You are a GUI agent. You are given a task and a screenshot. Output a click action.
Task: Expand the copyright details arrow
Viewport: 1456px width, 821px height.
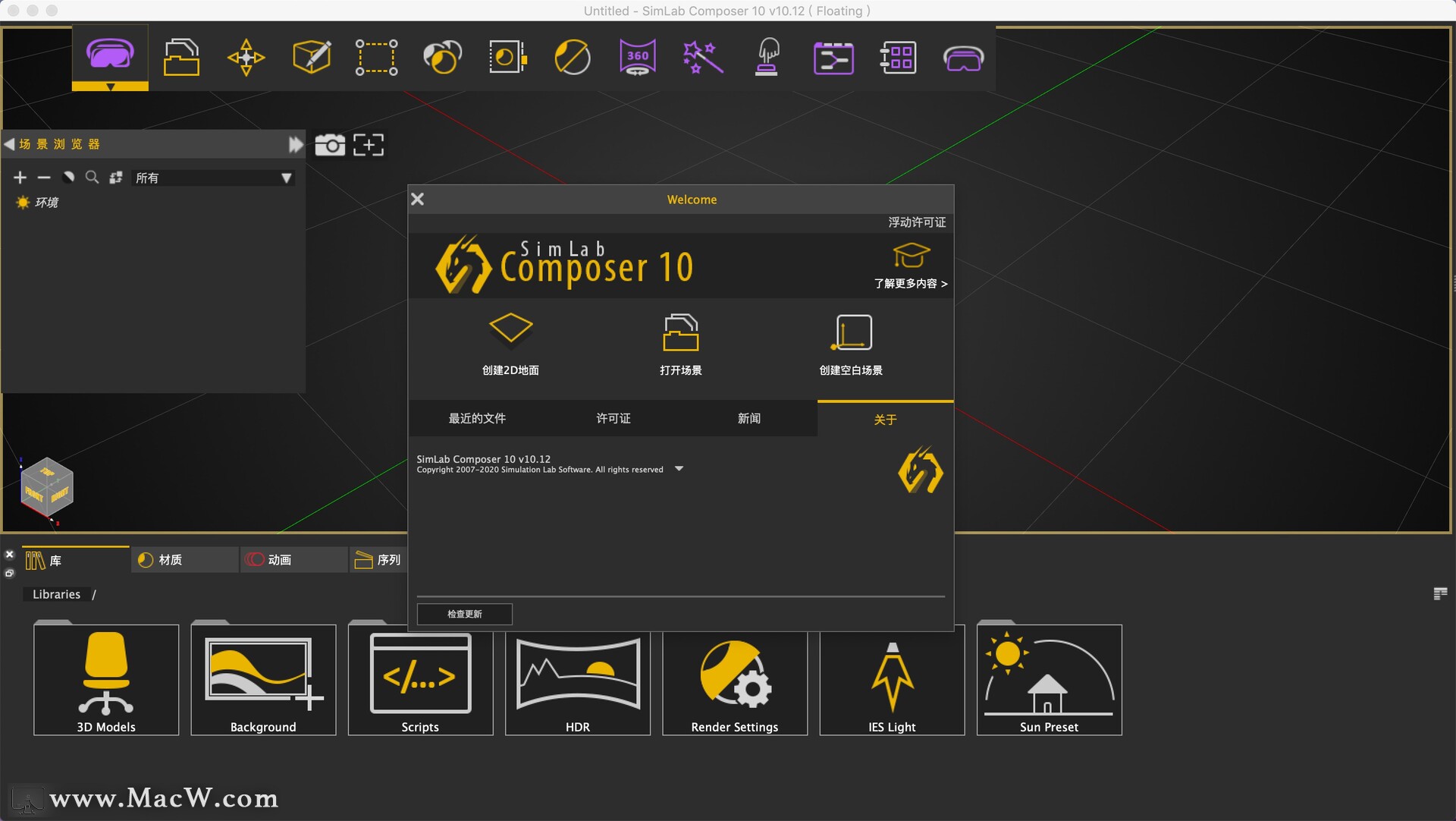coord(679,469)
